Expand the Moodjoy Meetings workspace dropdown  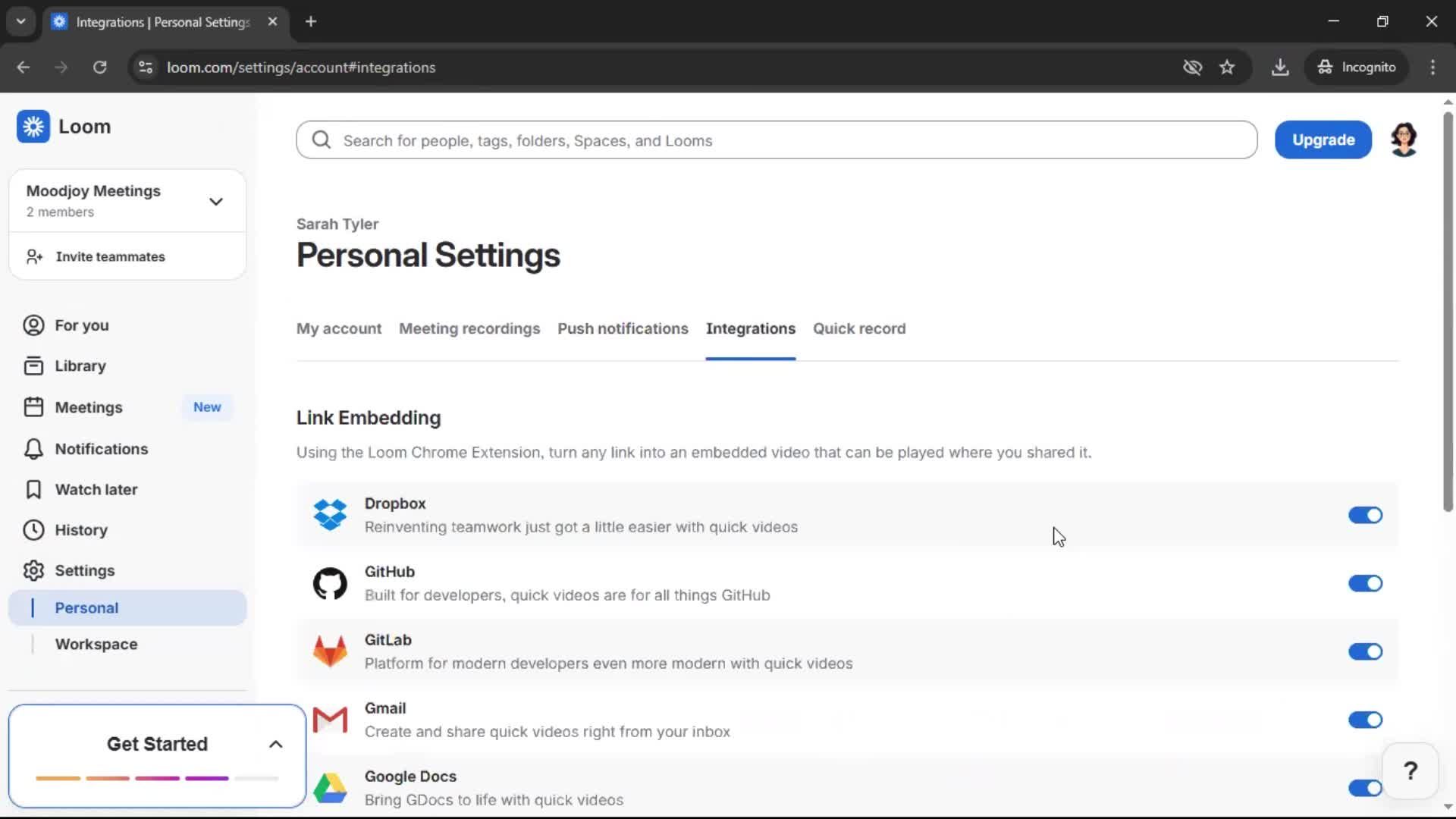click(216, 201)
